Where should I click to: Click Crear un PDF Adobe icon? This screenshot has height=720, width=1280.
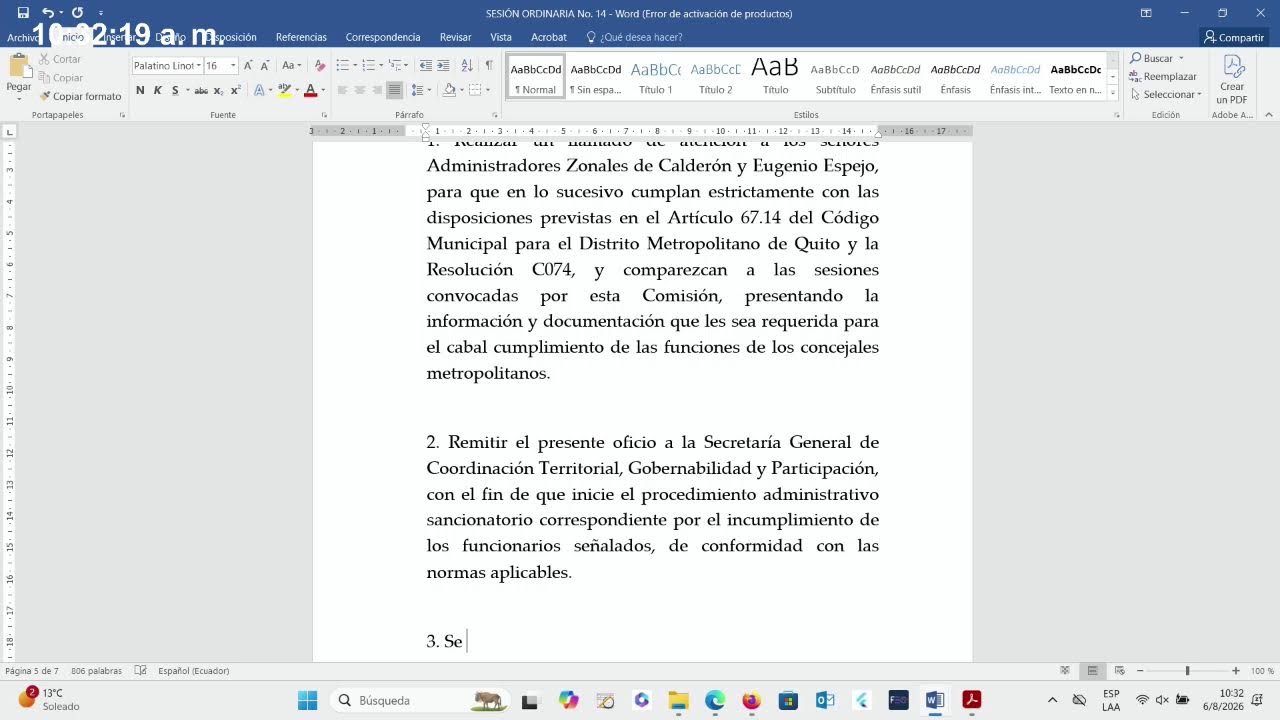(1232, 79)
